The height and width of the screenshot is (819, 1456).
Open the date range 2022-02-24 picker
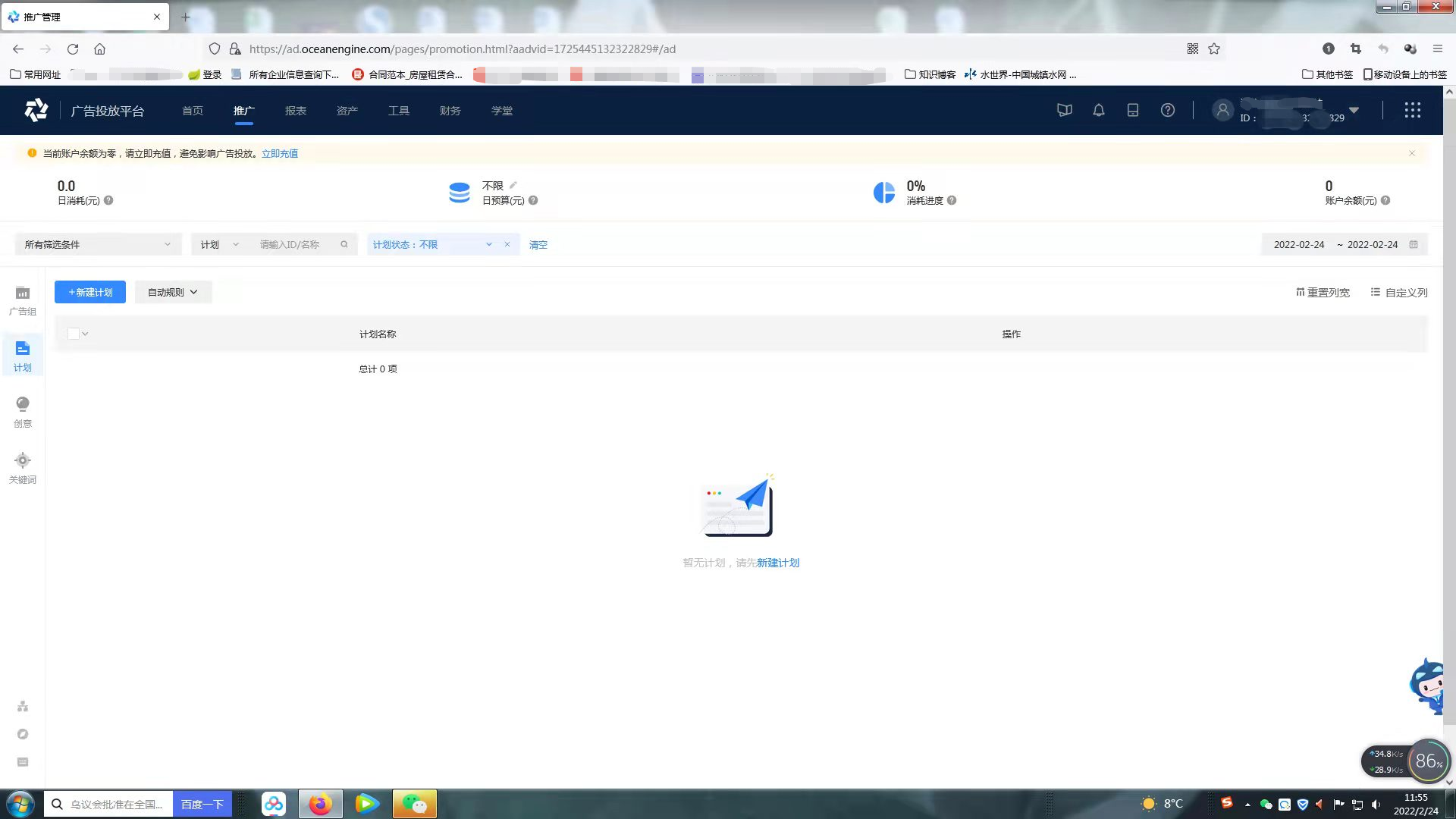tap(1345, 244)
